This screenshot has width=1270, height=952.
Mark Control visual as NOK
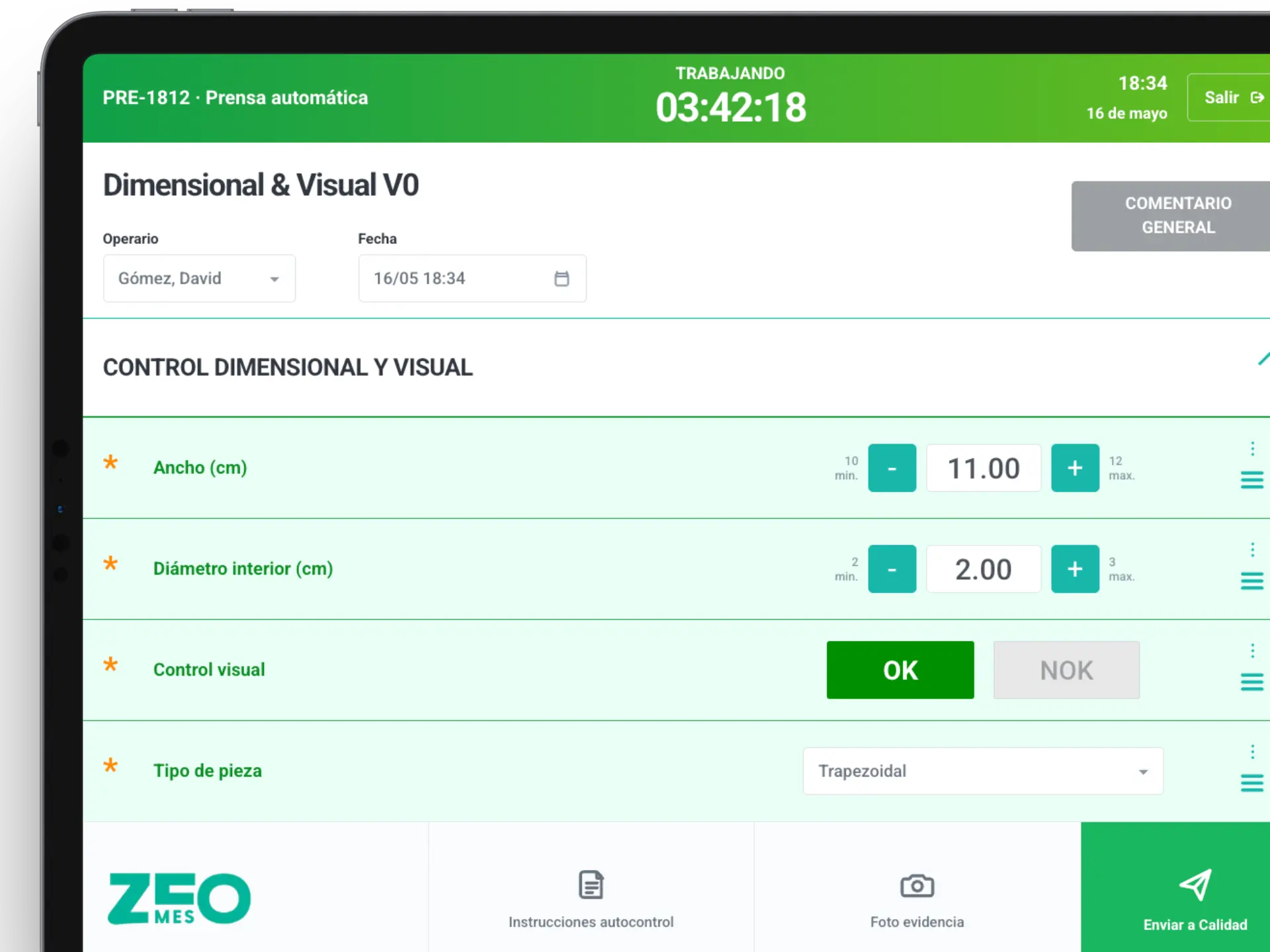pyautogui.click(x=1066, y=670)
